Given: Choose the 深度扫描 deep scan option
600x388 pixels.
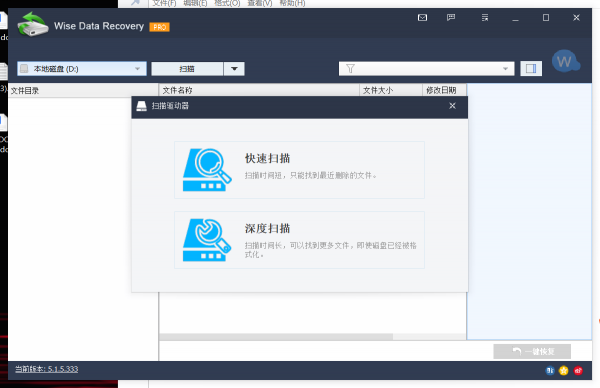Looking at the screenshot, I should [x=299, y=240].
